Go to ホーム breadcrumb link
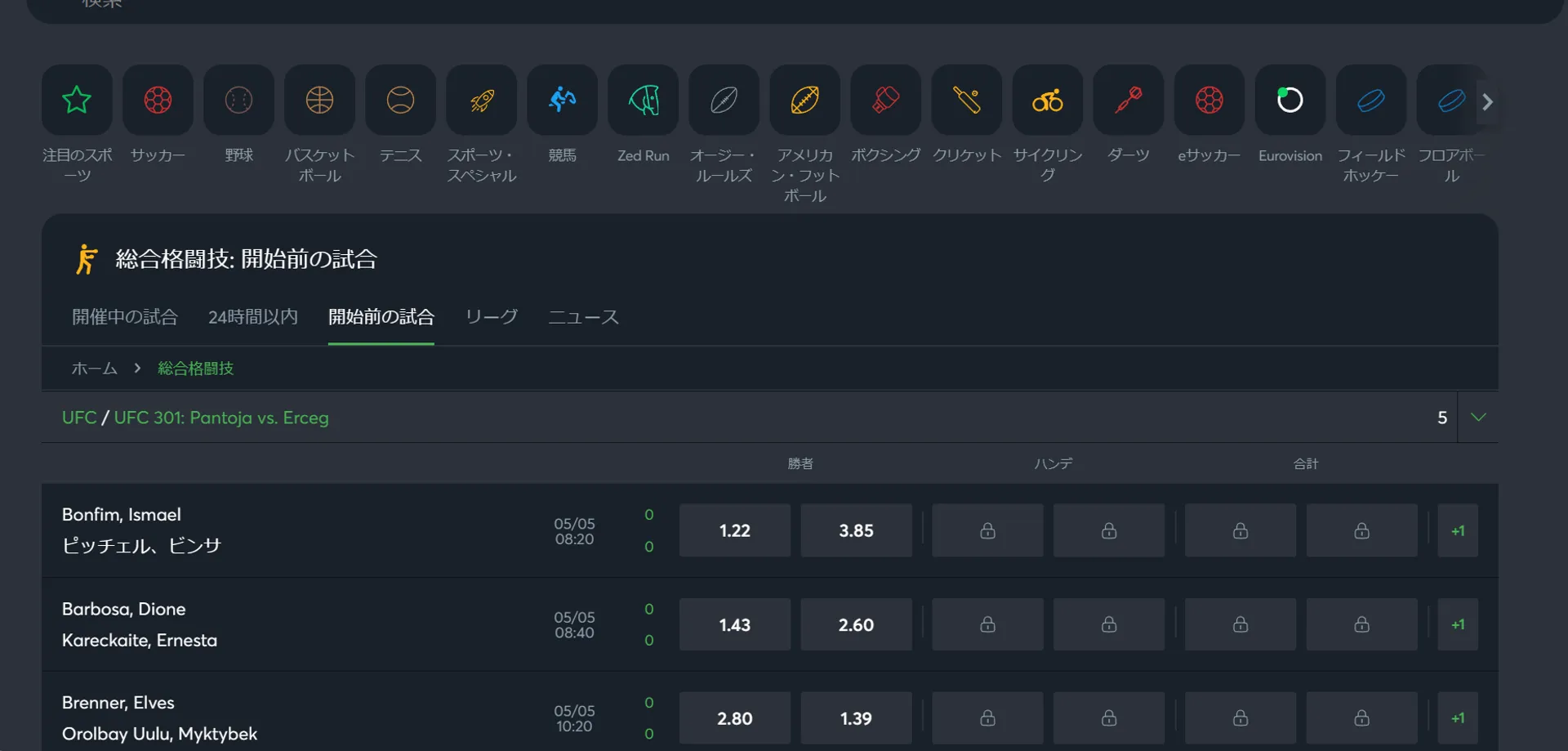The width and height of the screenshot is (1568, 751). pos(95,369)
